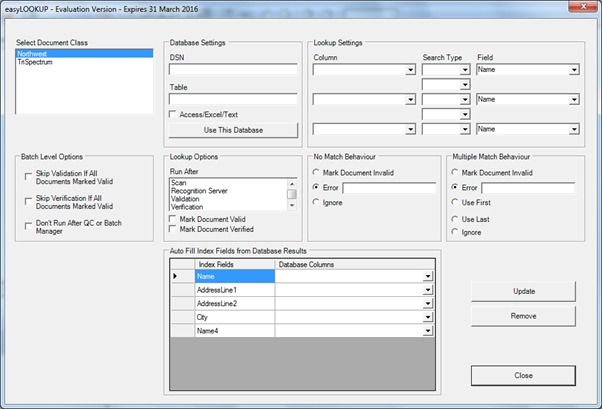Enable Access/Excel/Text checkbox
This screenshot has height=410, width=603.
tap(174, 115)
